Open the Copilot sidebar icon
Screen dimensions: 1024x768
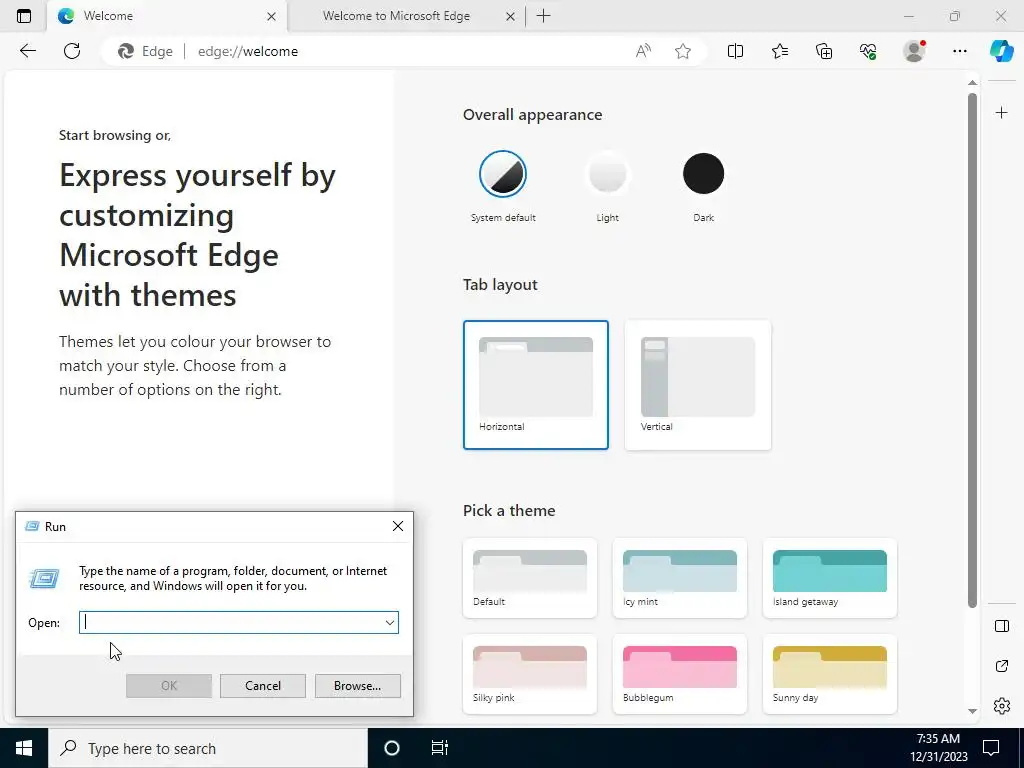1001,51
